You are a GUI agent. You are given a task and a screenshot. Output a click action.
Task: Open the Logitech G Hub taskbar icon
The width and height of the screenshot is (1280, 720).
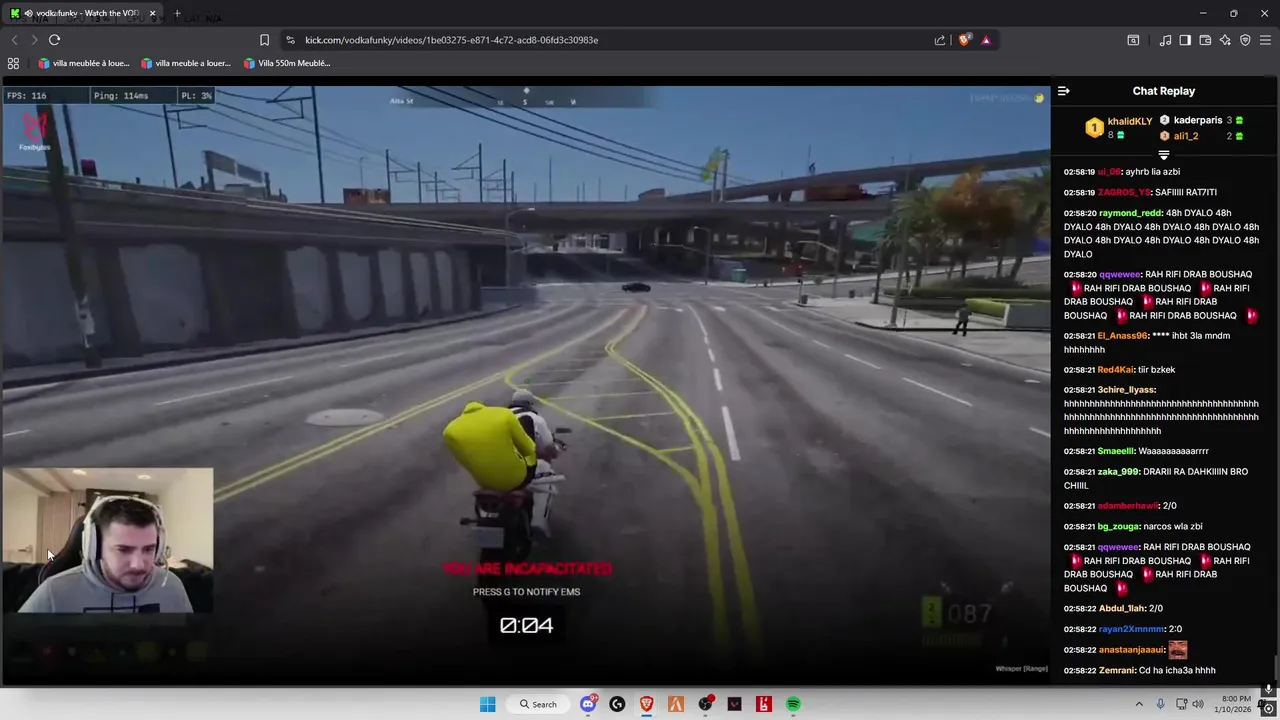pyautogui.click(x=617, y=704)
